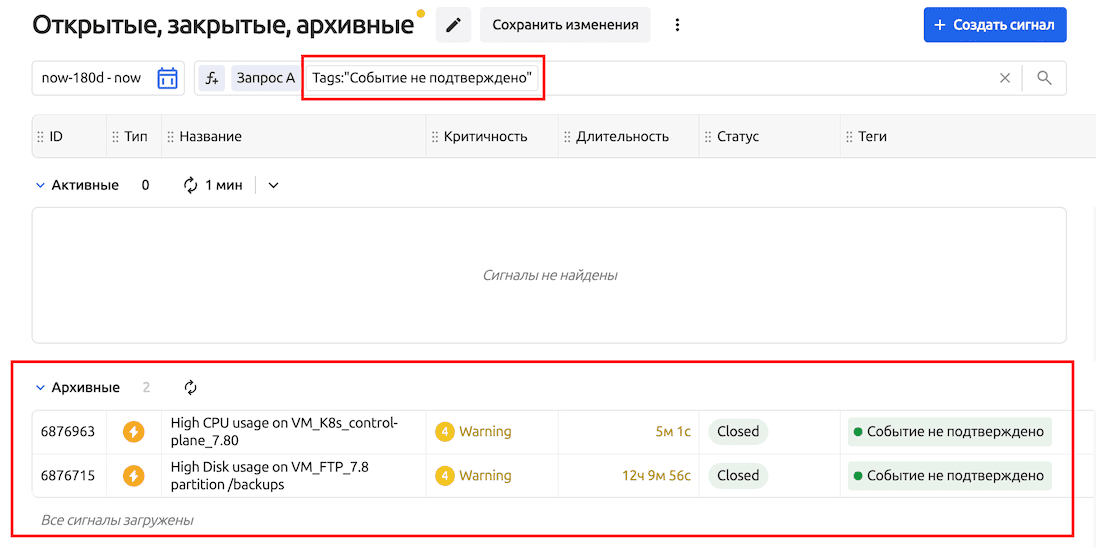The height and width of the screenshot is (548, 1096).
Task: Click the Запрос A query label
Action: tap(265, 78)
